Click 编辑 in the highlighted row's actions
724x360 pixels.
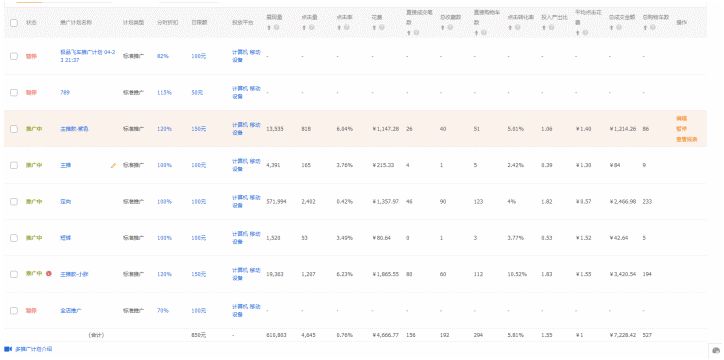[x=682, y=119]
